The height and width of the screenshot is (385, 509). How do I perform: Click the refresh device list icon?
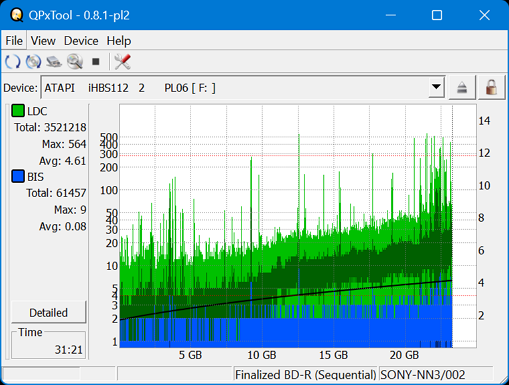coord(13,62)
